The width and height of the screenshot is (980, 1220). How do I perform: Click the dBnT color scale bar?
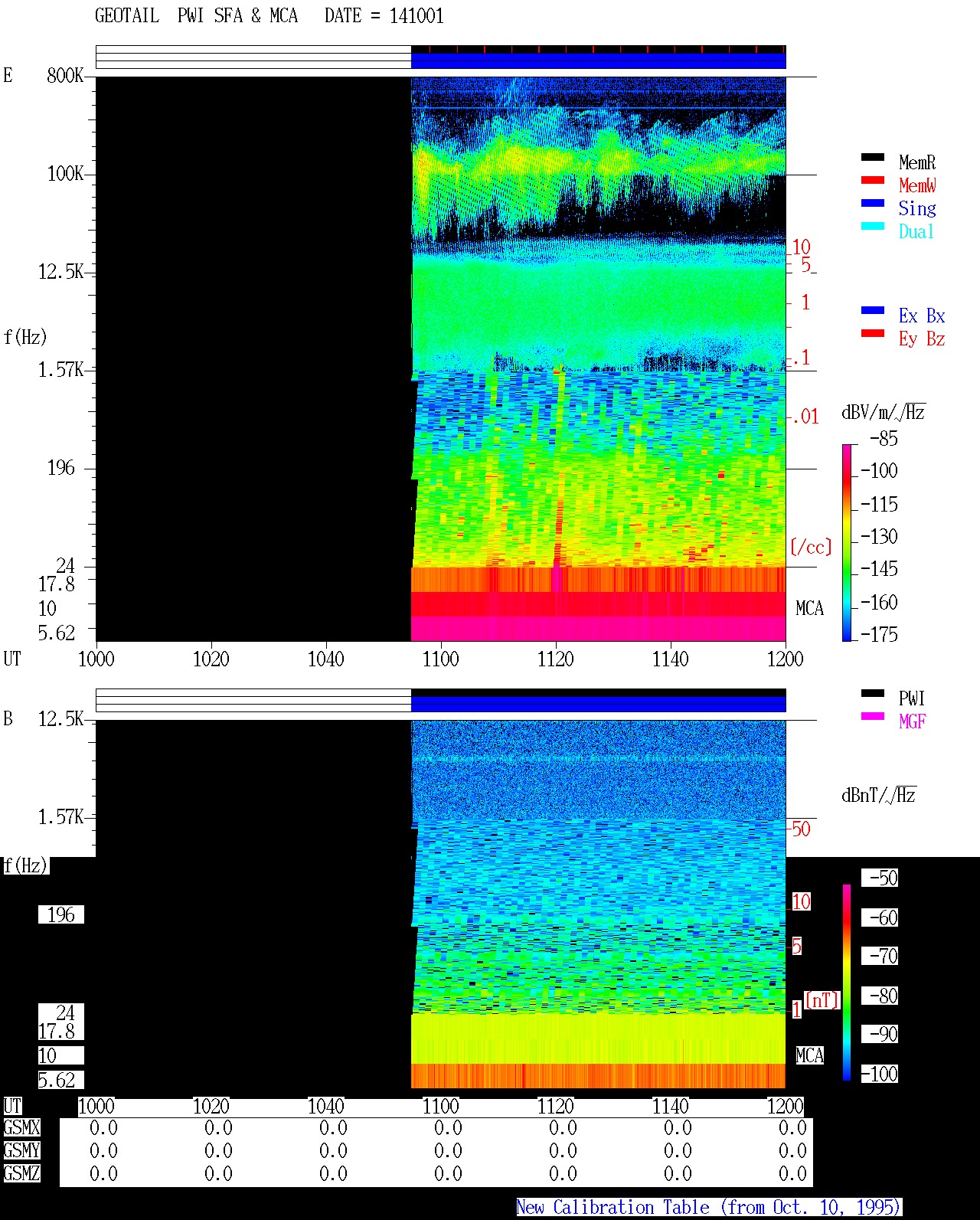click(847, 983)
